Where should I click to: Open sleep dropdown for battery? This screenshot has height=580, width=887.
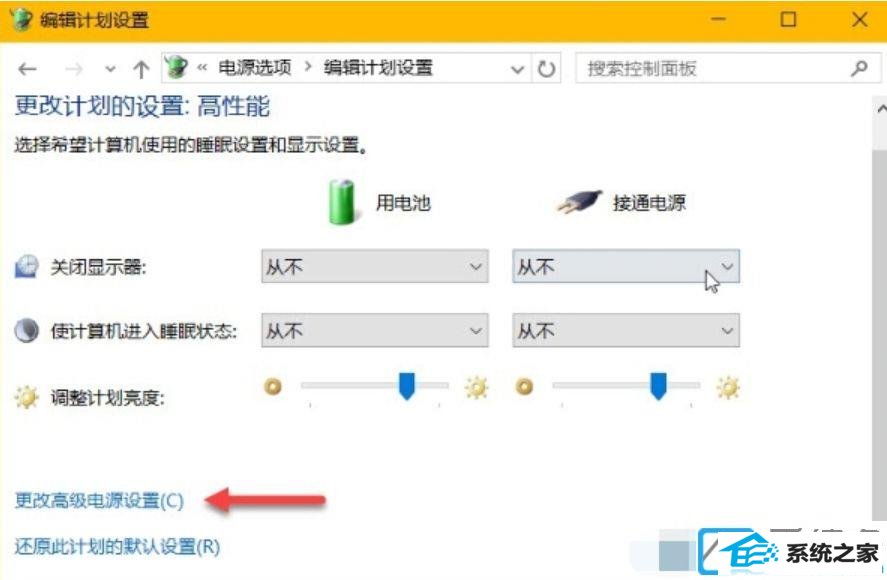(375, 330)
